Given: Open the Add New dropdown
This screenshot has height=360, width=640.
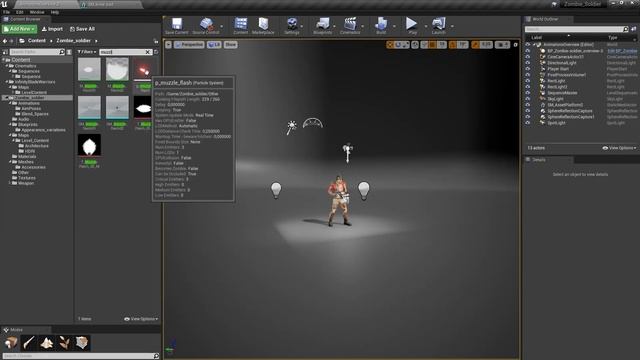Looking at the screenshot, I should point(19,29).
